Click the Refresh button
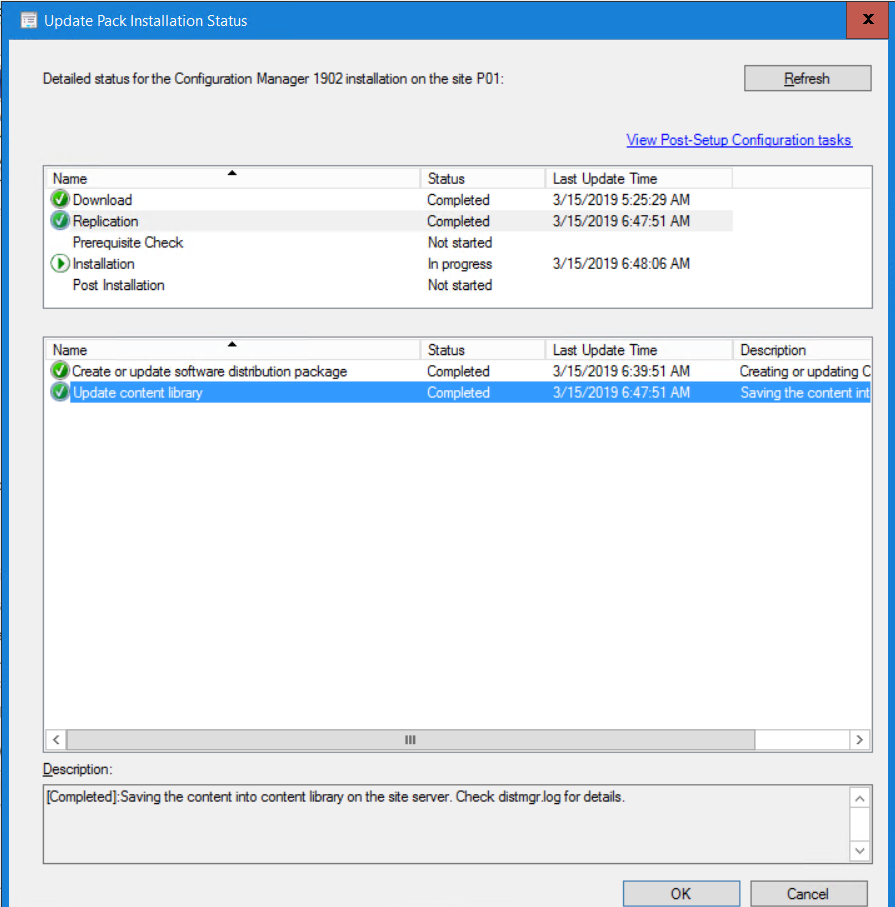Screen dimensions: 895x907 (x=807, y=78)
